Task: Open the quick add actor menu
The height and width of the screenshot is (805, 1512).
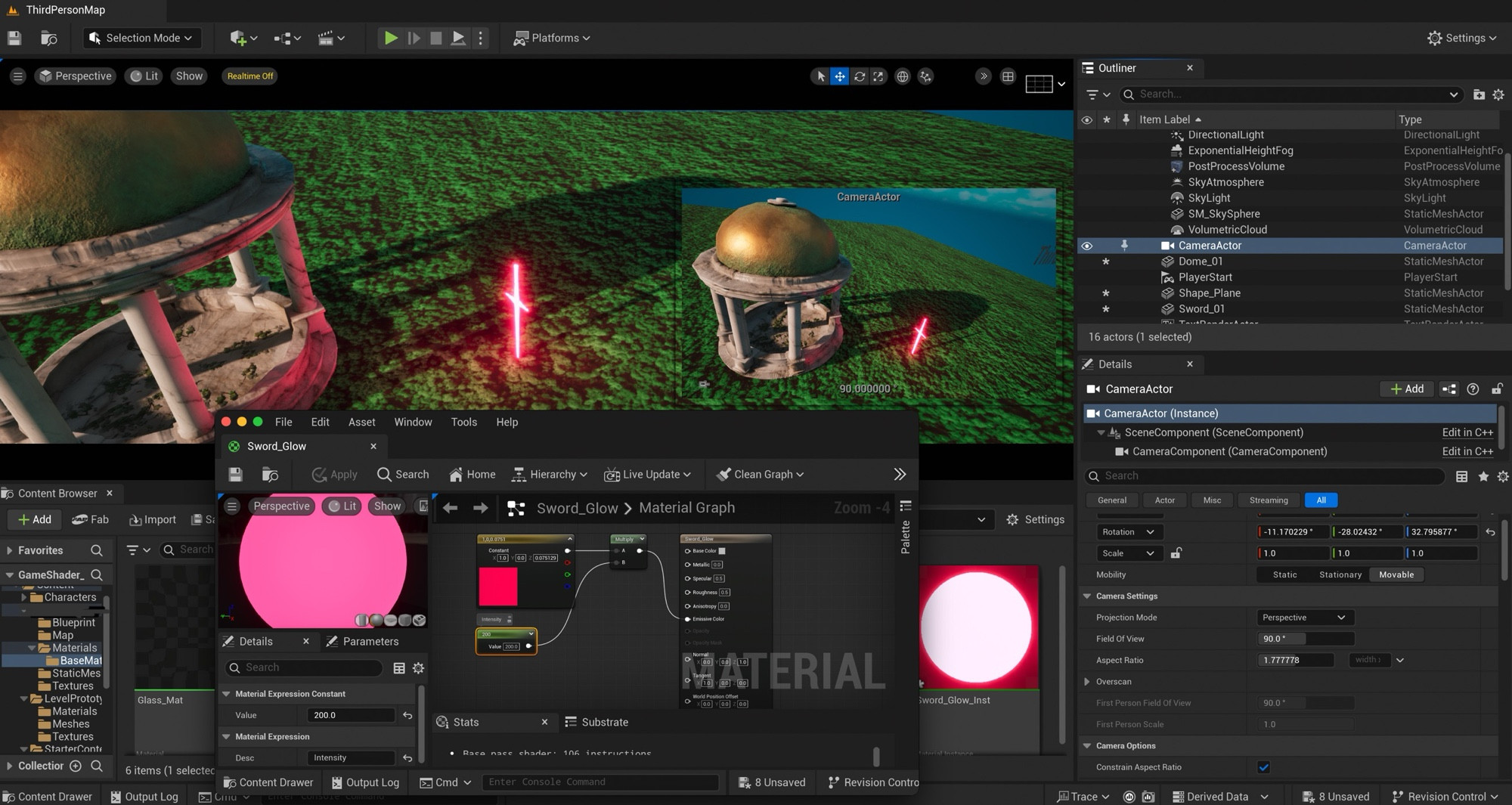Action: click(x=243, y=38)
